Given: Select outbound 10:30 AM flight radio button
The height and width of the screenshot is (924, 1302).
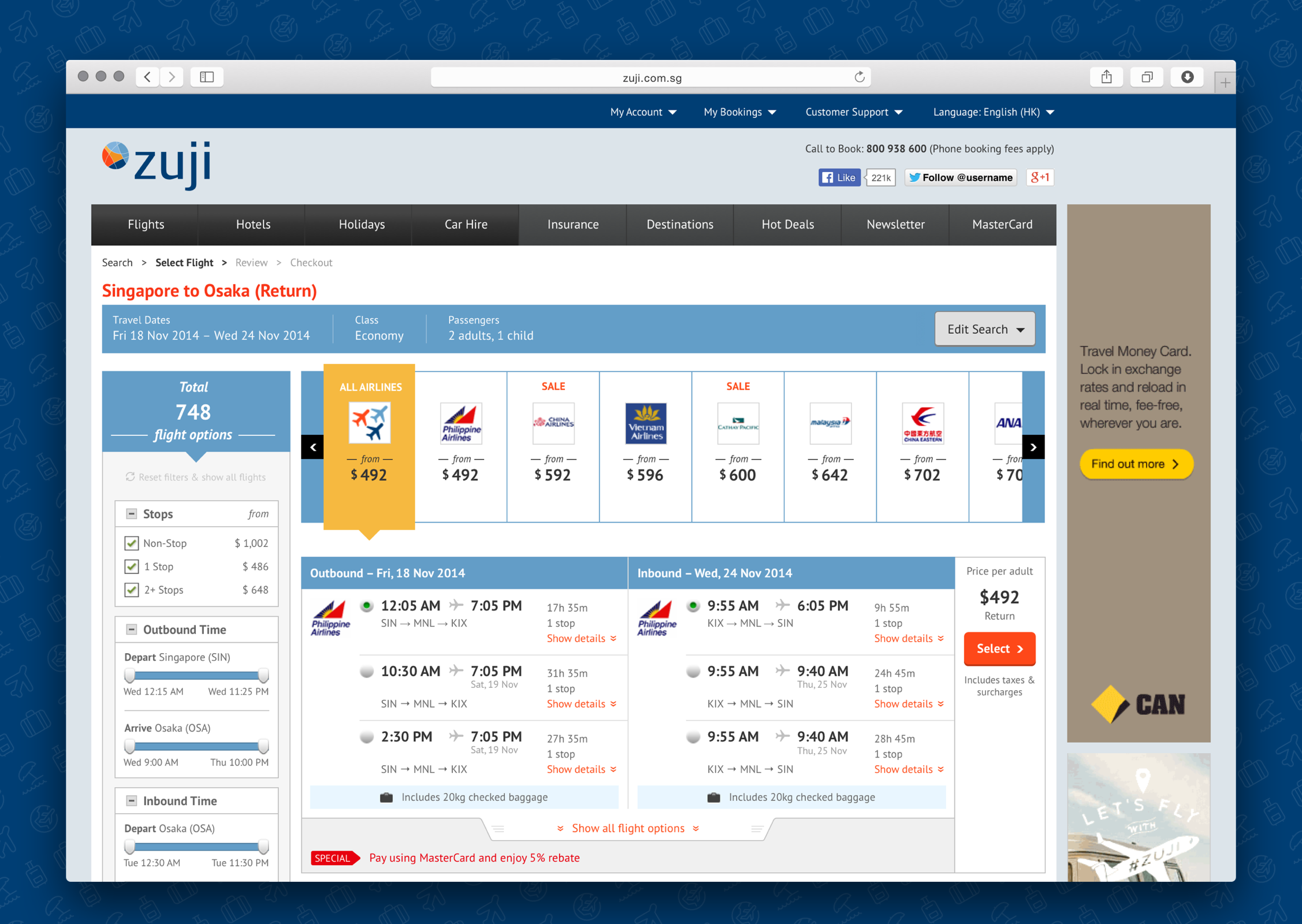Looking at the screenshot, I should 367,671.
